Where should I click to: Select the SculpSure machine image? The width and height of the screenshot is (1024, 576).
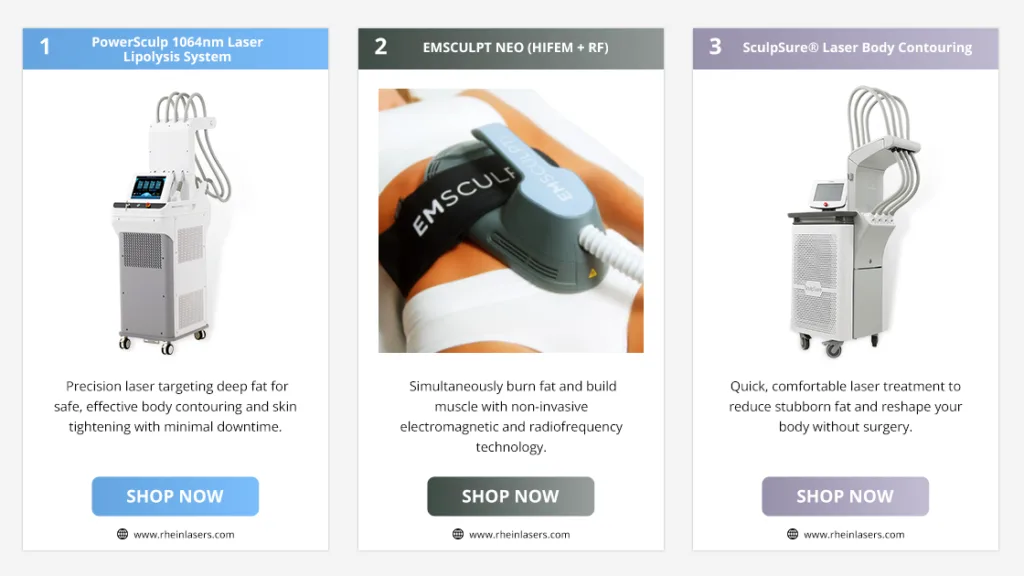click(x=850, y=220)
